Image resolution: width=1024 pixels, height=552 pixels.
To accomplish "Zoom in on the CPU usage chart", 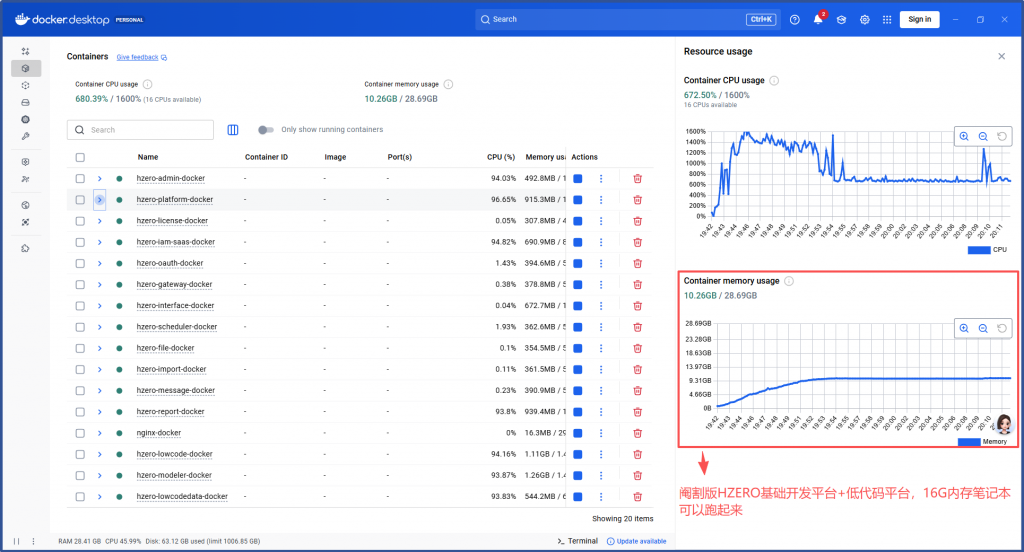I will click(x=964, y=136).
